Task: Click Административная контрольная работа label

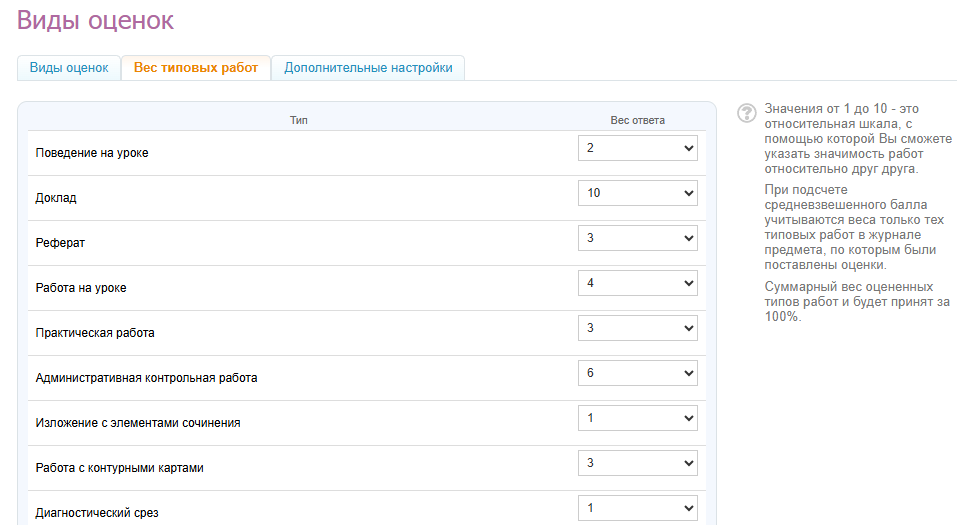Action: 146,378
